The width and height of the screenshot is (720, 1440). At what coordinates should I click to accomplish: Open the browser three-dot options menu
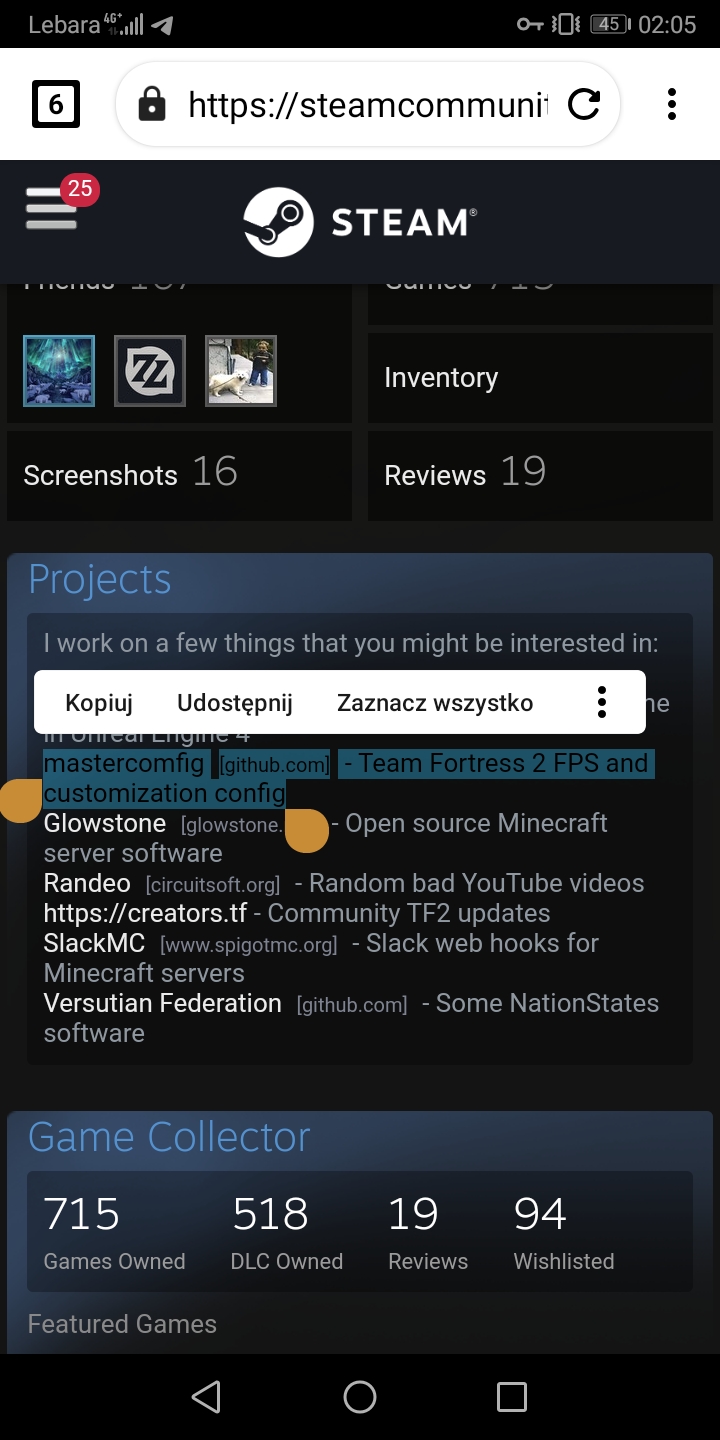[x=671, y=103]
